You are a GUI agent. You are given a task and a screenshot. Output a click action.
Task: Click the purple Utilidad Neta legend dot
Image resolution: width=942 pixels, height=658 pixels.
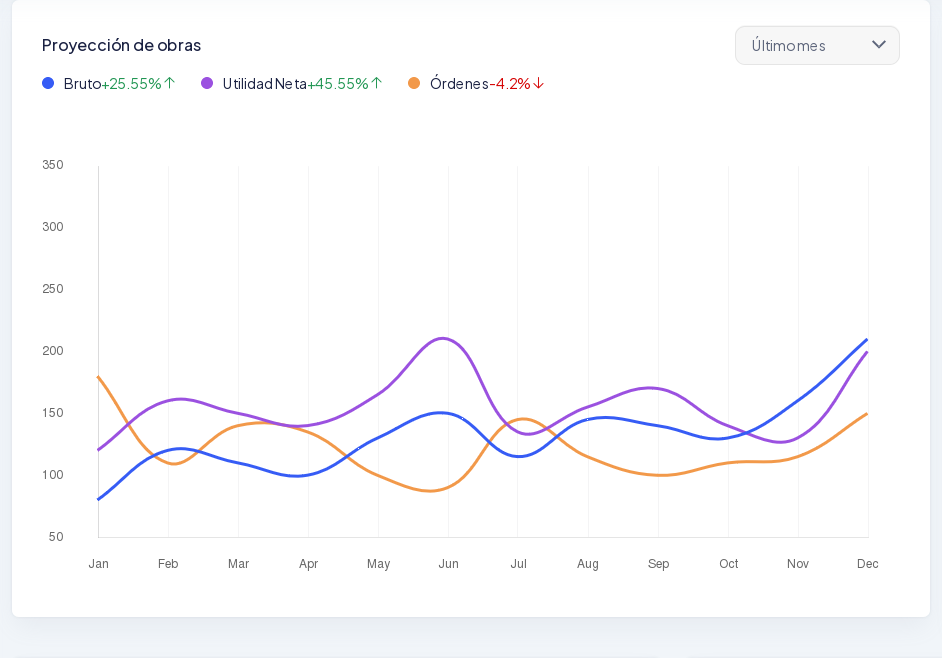pos(207,83)
